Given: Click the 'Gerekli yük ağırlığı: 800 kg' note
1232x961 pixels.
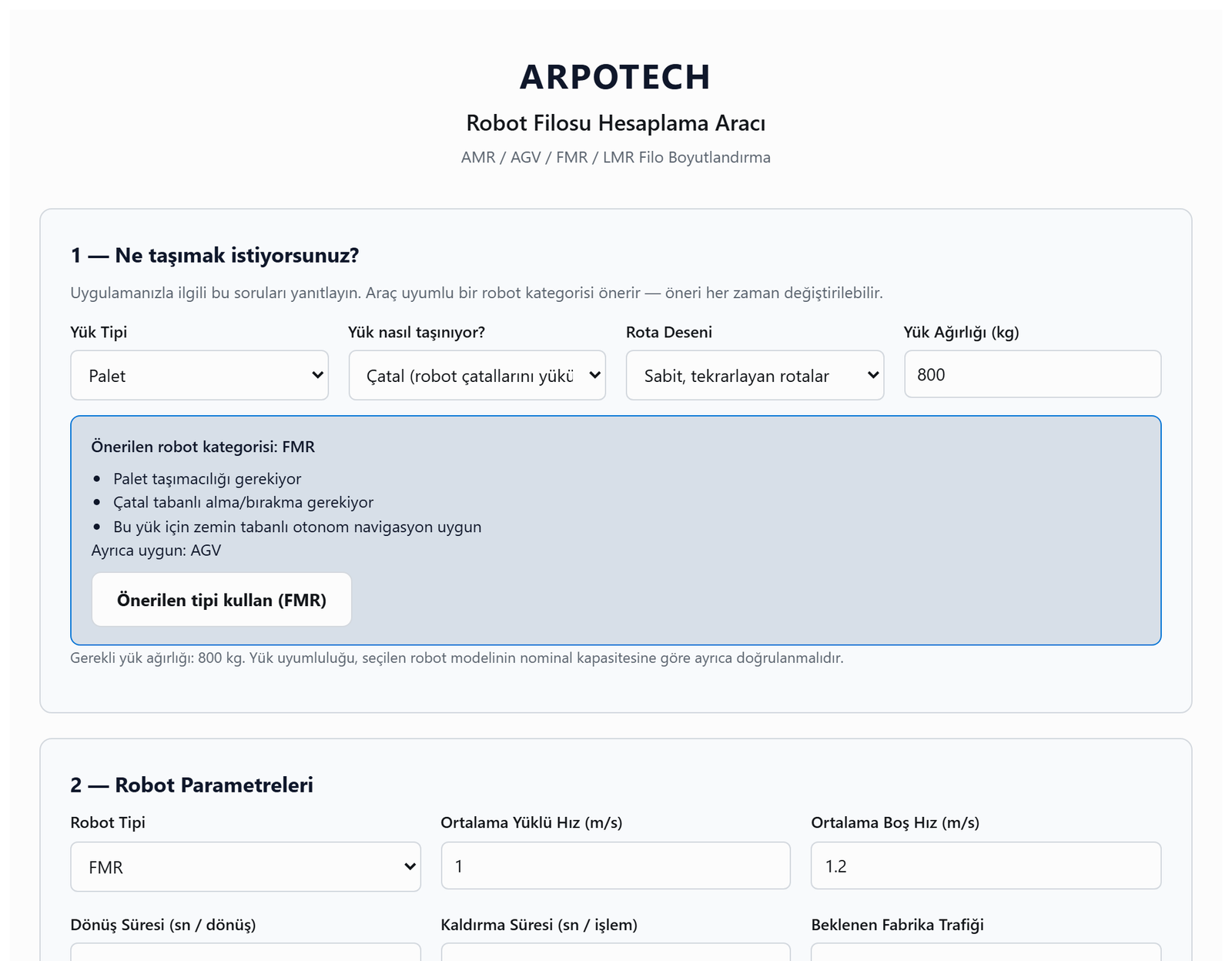Looking at the screenshot, I should (457, 658).
